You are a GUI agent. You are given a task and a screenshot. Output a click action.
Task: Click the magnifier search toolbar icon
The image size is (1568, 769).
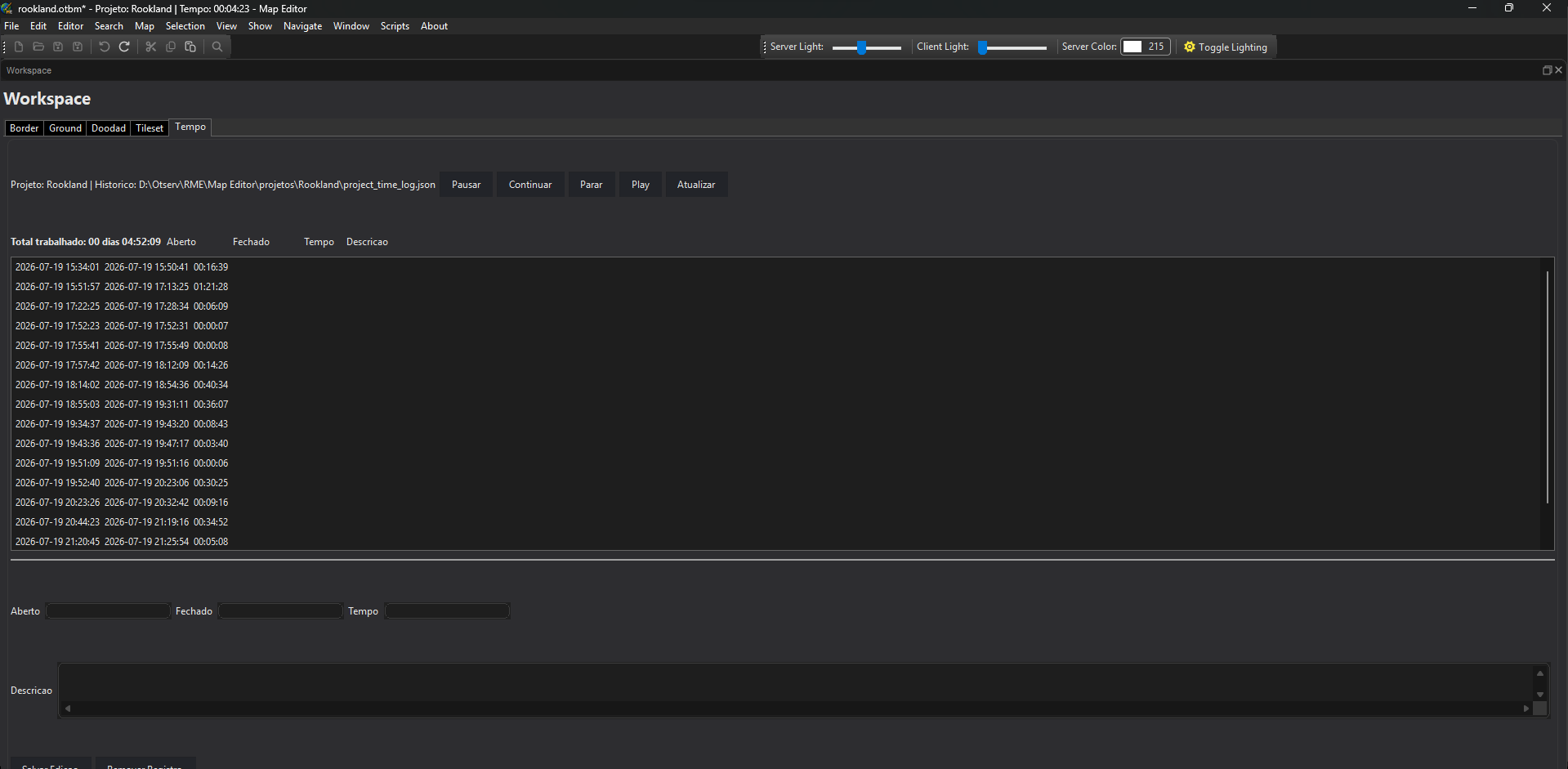click(x=217, y=47)
